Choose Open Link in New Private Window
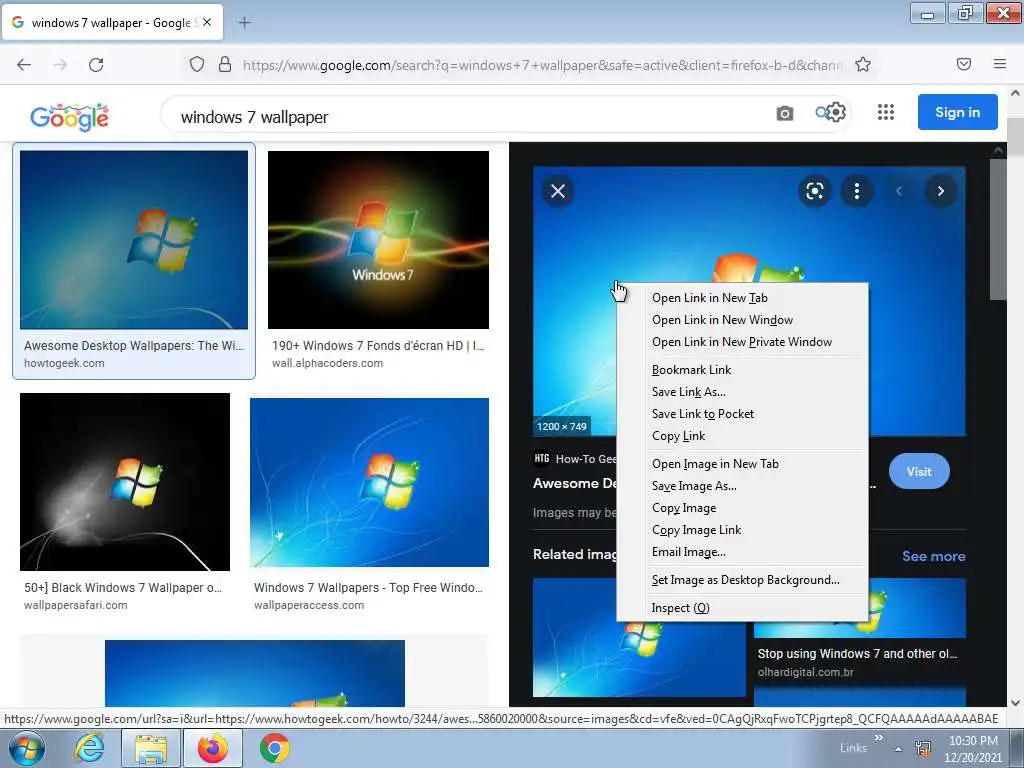Screen dimensions: 1024x768 743,342
